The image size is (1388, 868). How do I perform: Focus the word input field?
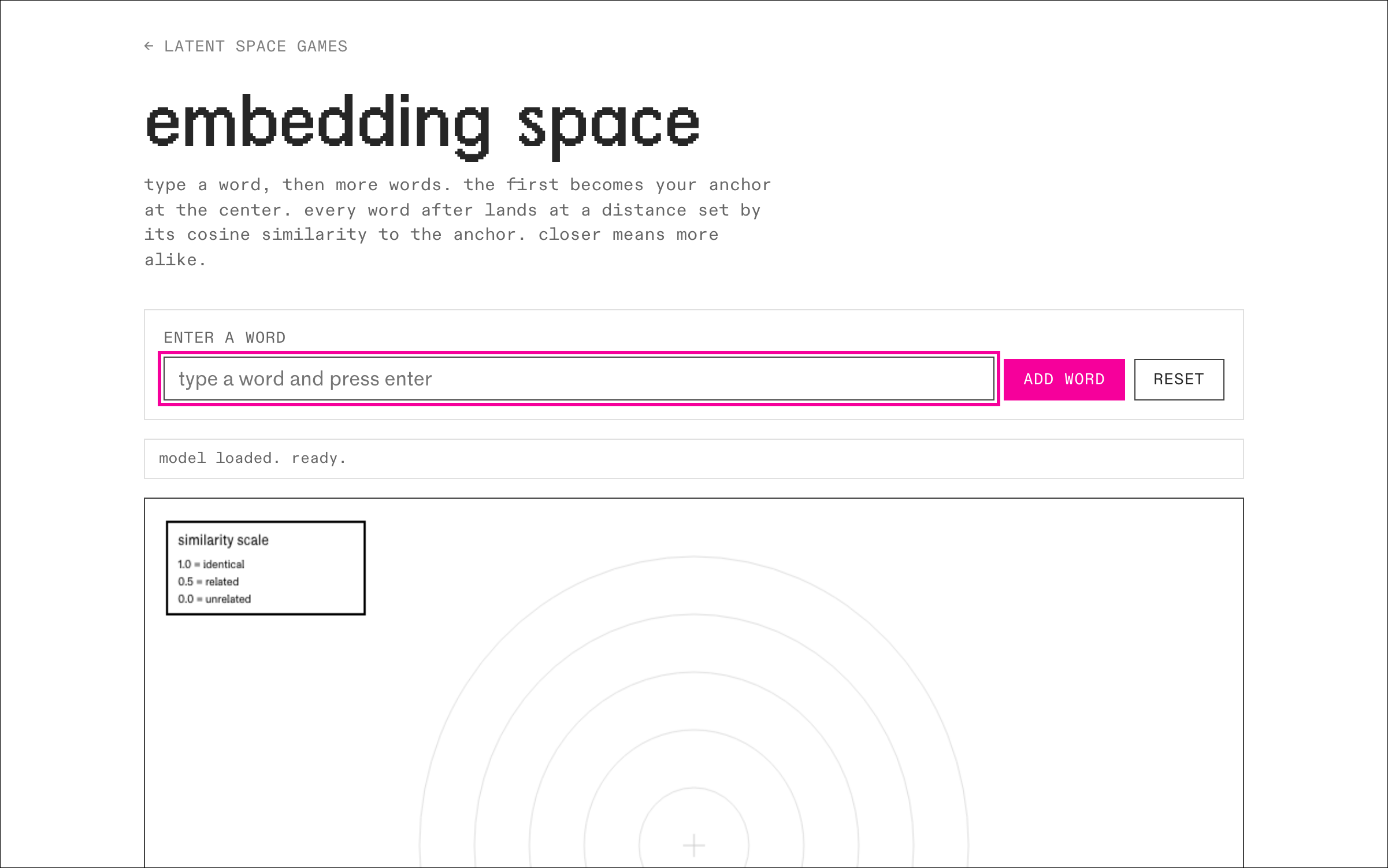[578, 379]
